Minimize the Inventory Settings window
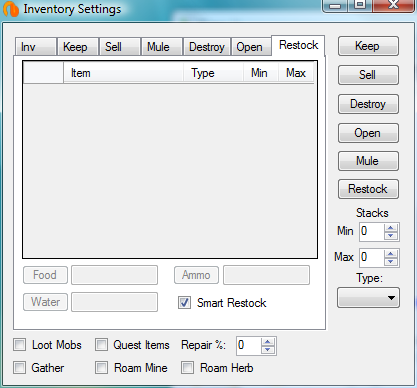Viewport: 417px width, 388px height. 335,5
